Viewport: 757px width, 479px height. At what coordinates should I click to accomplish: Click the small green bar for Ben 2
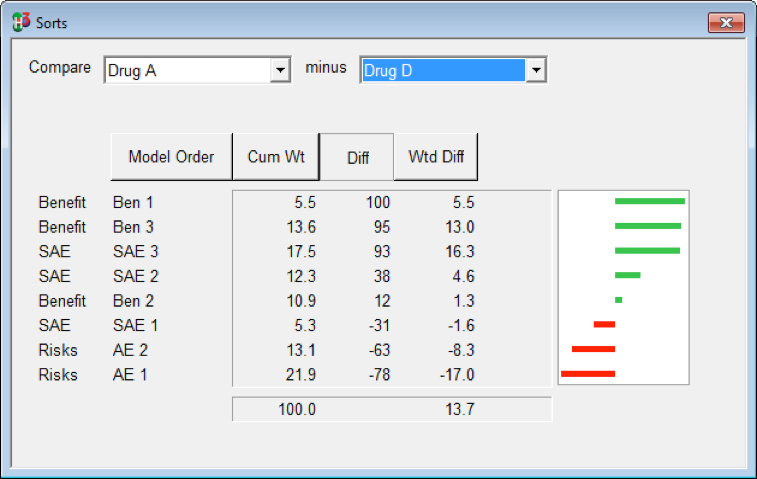pos(619,300)
